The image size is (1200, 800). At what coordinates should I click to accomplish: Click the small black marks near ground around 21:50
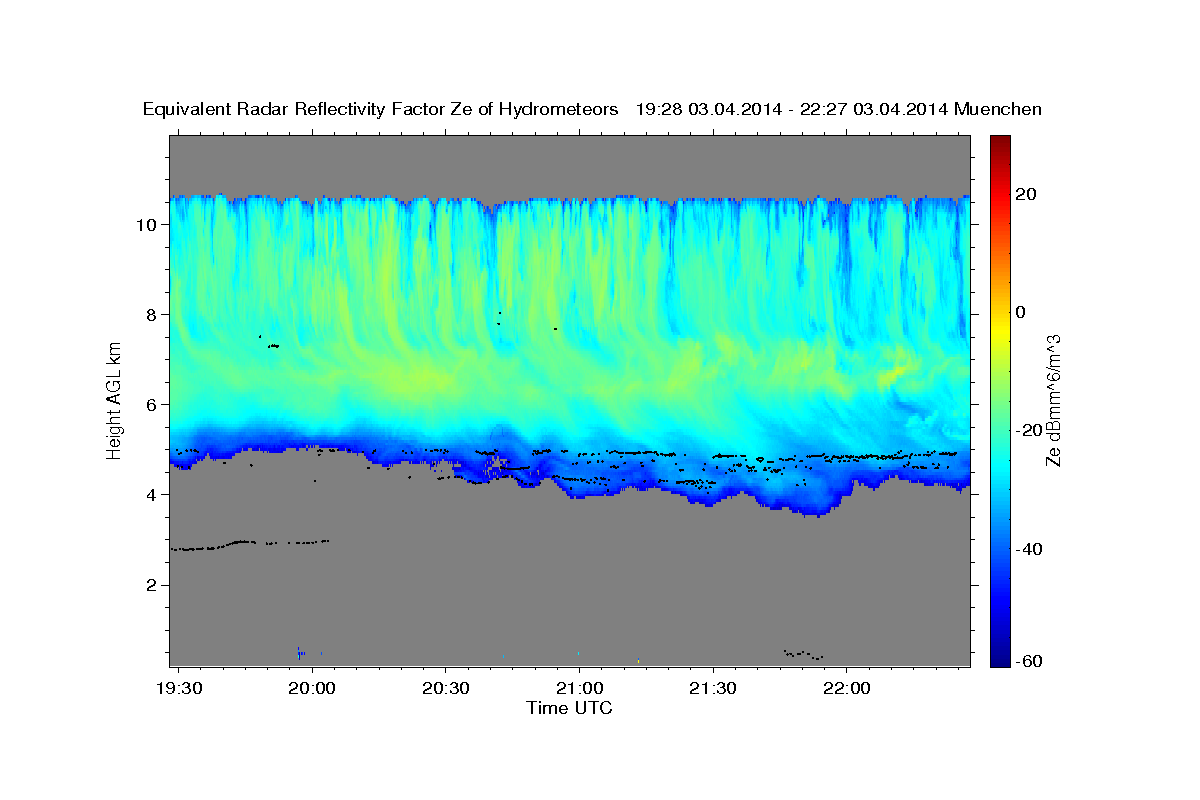(803, 654)
